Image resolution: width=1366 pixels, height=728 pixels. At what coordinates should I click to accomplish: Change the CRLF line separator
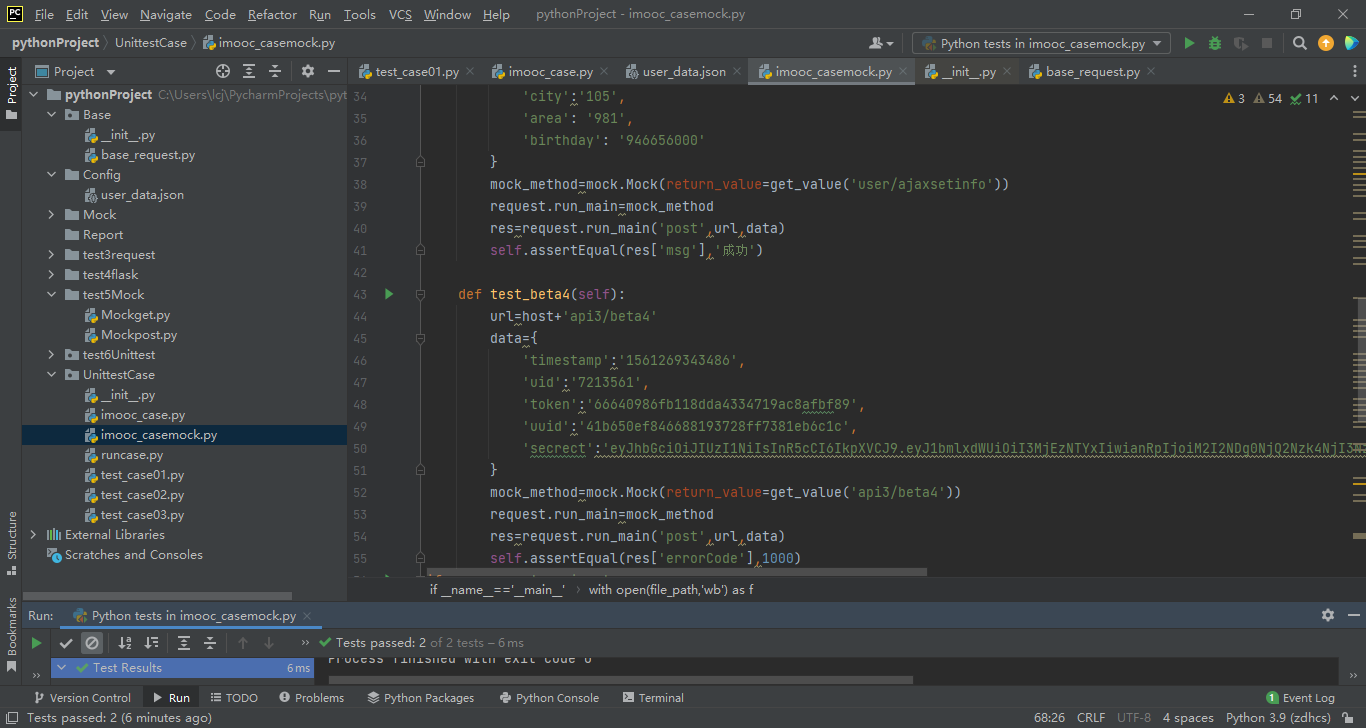point(1090,718)
